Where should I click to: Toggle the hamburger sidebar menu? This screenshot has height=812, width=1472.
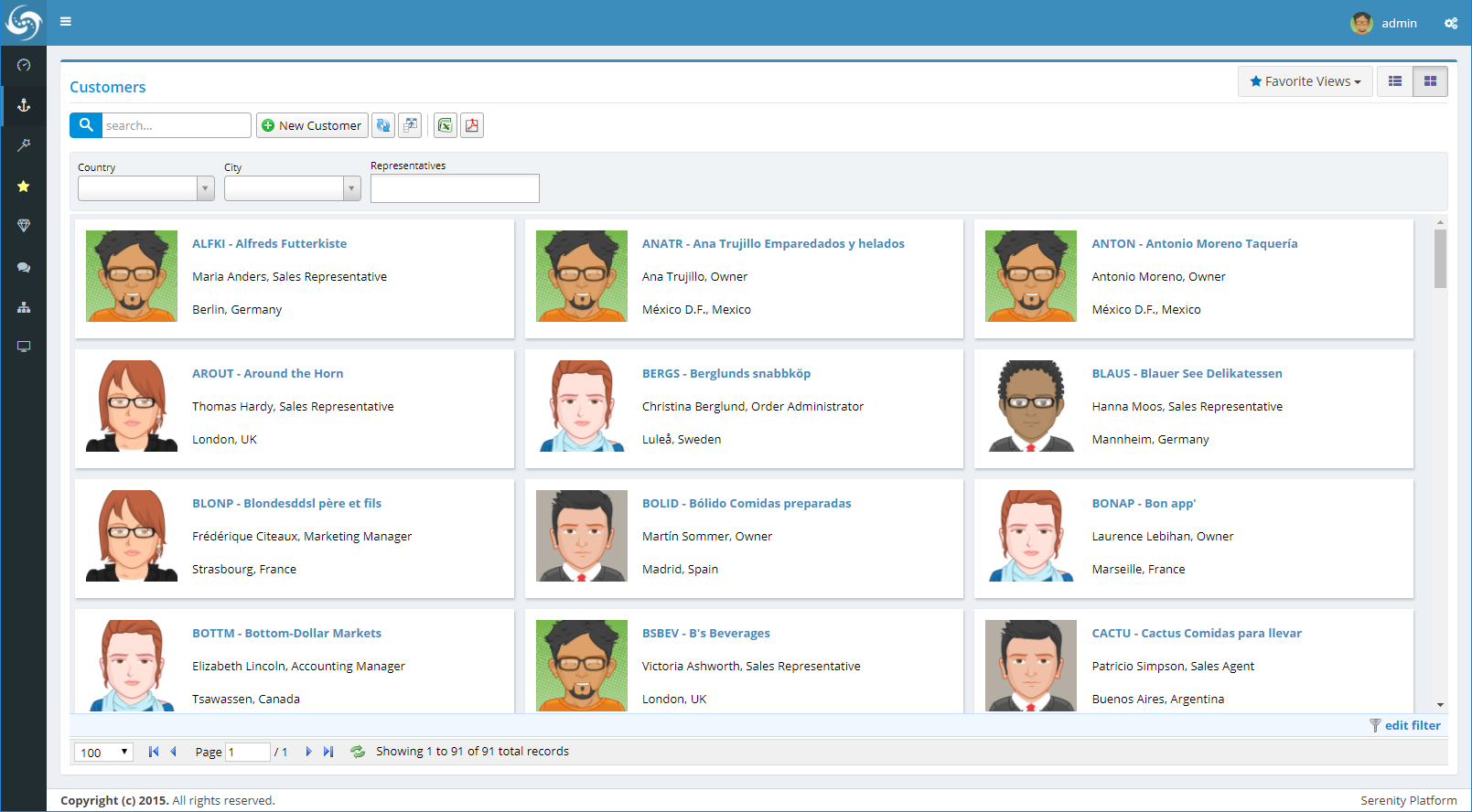pyautogui.click(x=66, y=22)
